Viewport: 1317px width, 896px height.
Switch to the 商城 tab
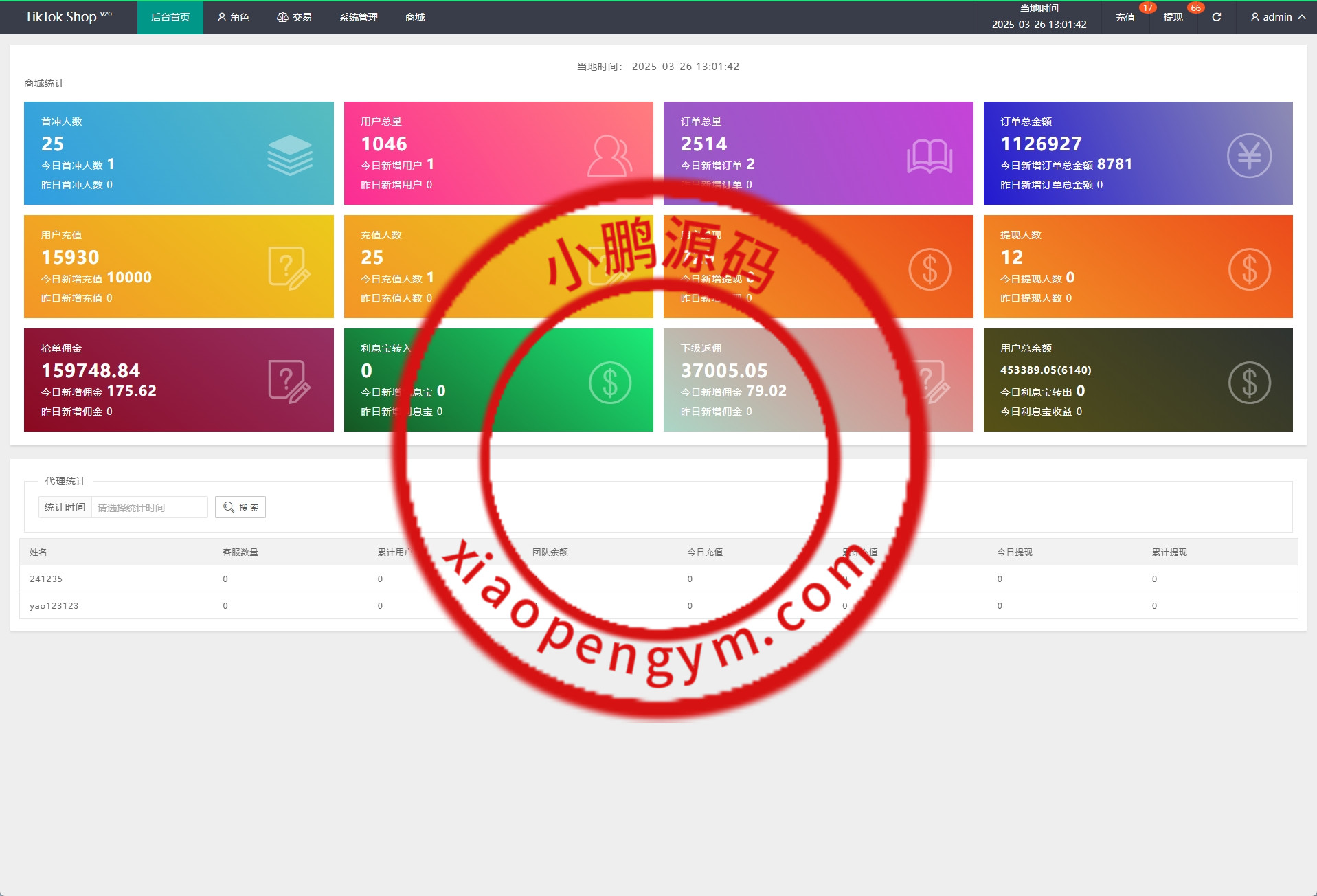[414, 17]
